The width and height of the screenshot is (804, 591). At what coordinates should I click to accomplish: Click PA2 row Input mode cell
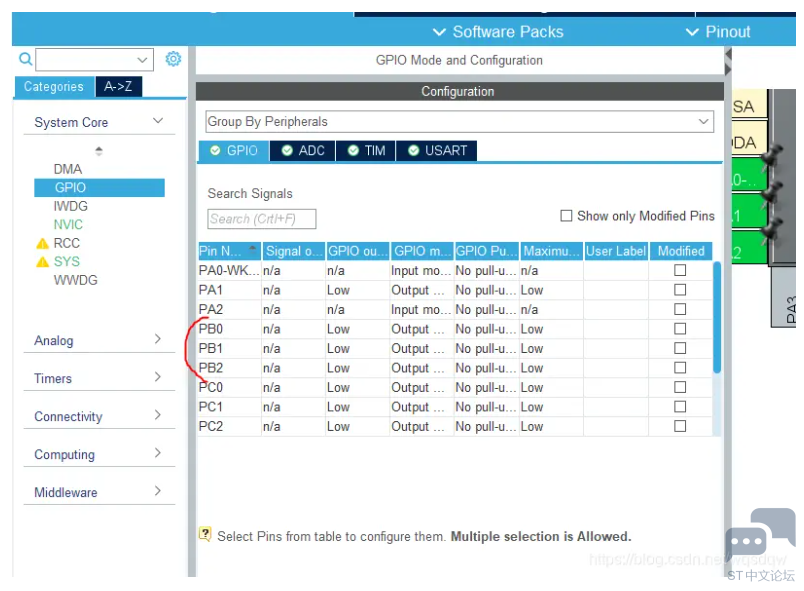[421, 310]
